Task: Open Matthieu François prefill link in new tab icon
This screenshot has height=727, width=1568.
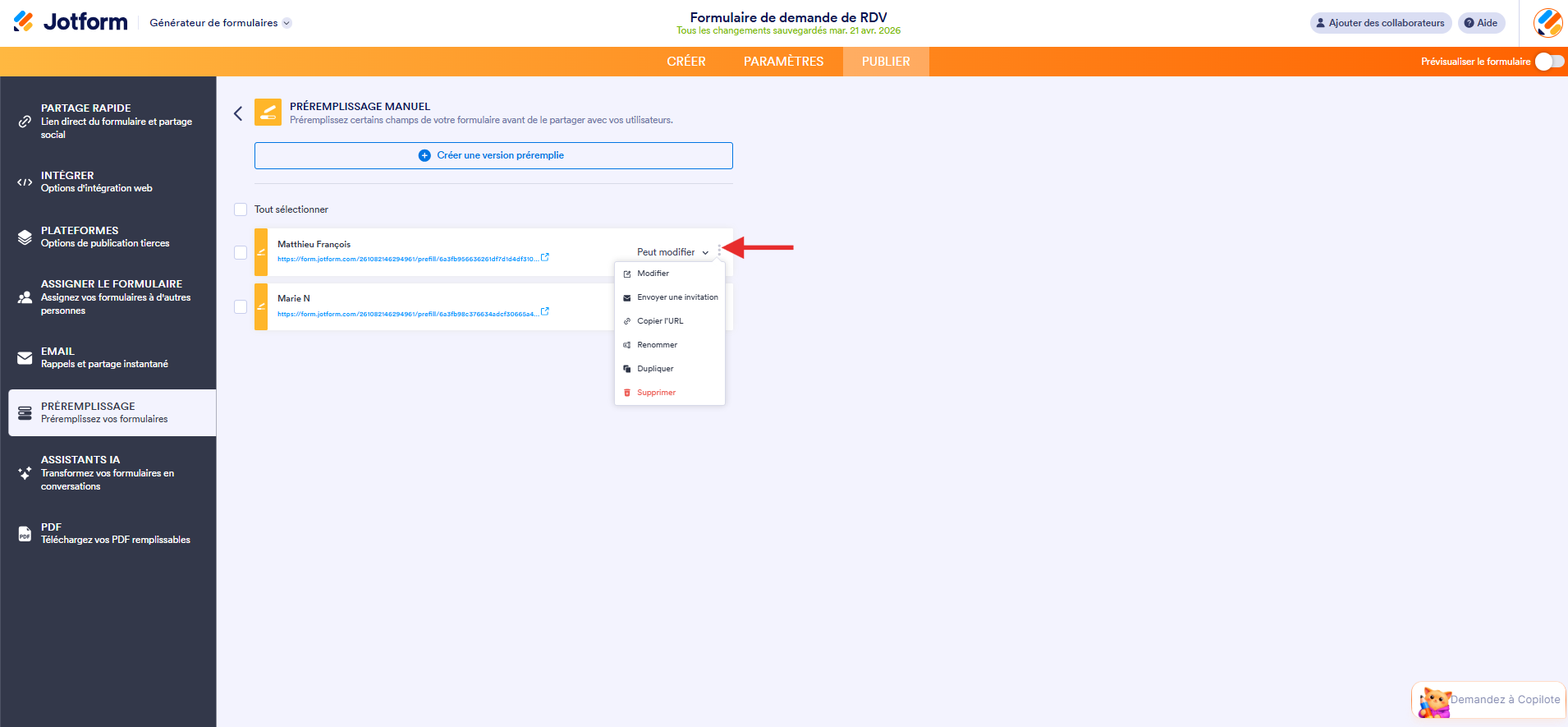Action: (545, 257)
